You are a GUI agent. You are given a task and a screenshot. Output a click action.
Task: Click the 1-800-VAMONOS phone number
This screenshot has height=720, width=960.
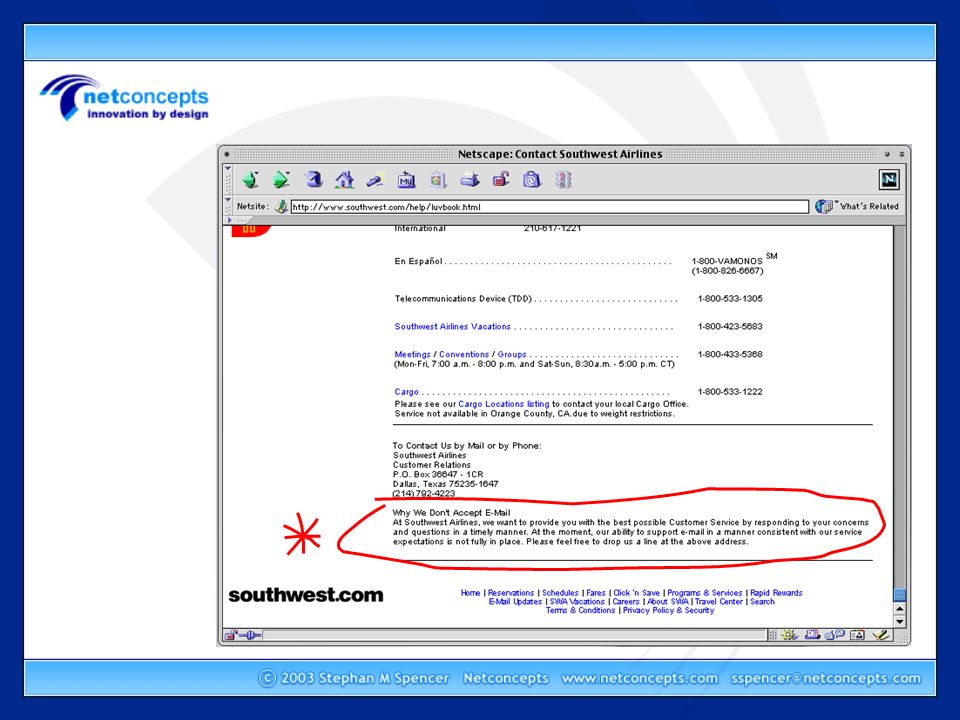coord(727,261)
